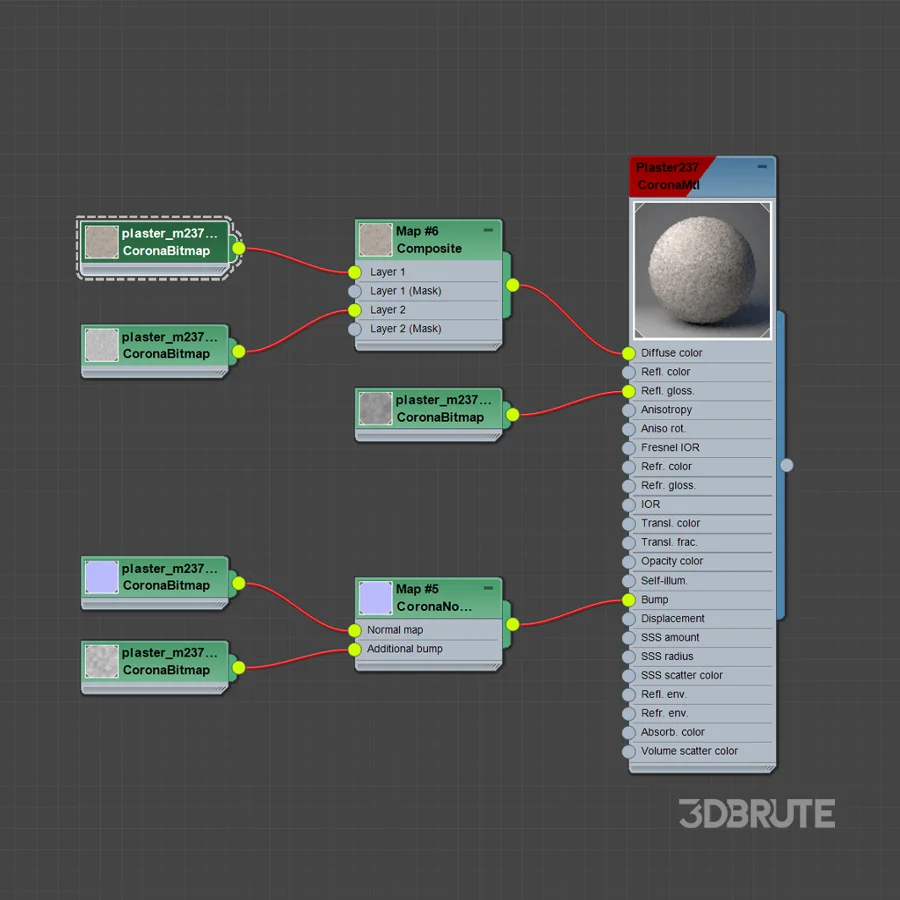Click the Aniso rot. input socket
900x900 pixels.
point(629,429)
